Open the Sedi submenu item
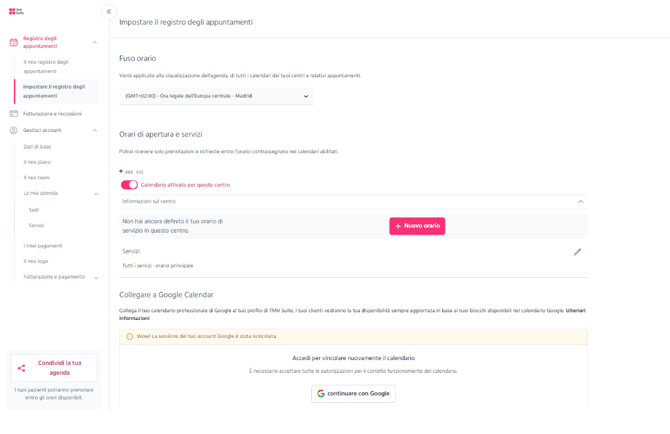670x434 pixels. tap(34, 210)
